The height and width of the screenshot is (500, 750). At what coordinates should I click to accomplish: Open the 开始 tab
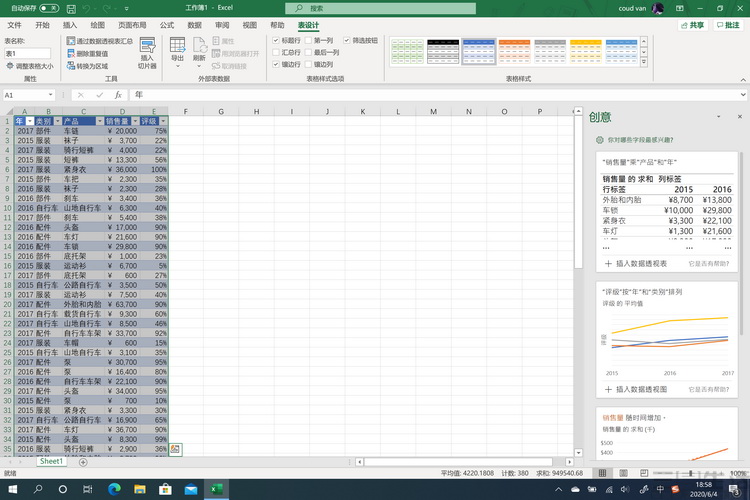pos(42,25)
